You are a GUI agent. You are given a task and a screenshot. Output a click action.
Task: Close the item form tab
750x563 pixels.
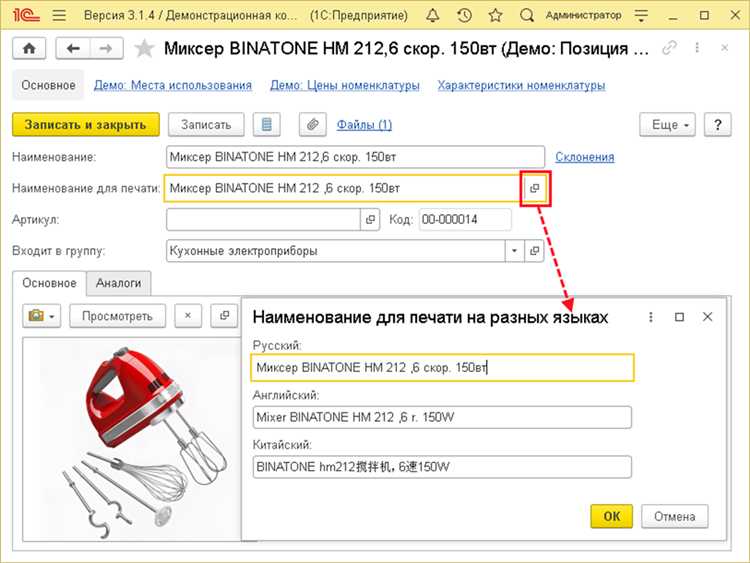(725, 48)
